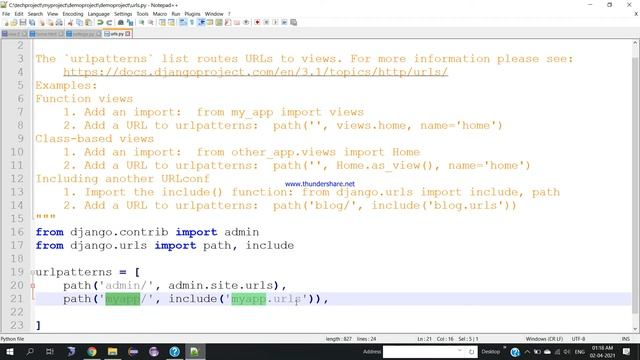Viewport: 640px width, 360px height.
Task: Click the Save All toolbar icon
Action: tap(32, 22)
